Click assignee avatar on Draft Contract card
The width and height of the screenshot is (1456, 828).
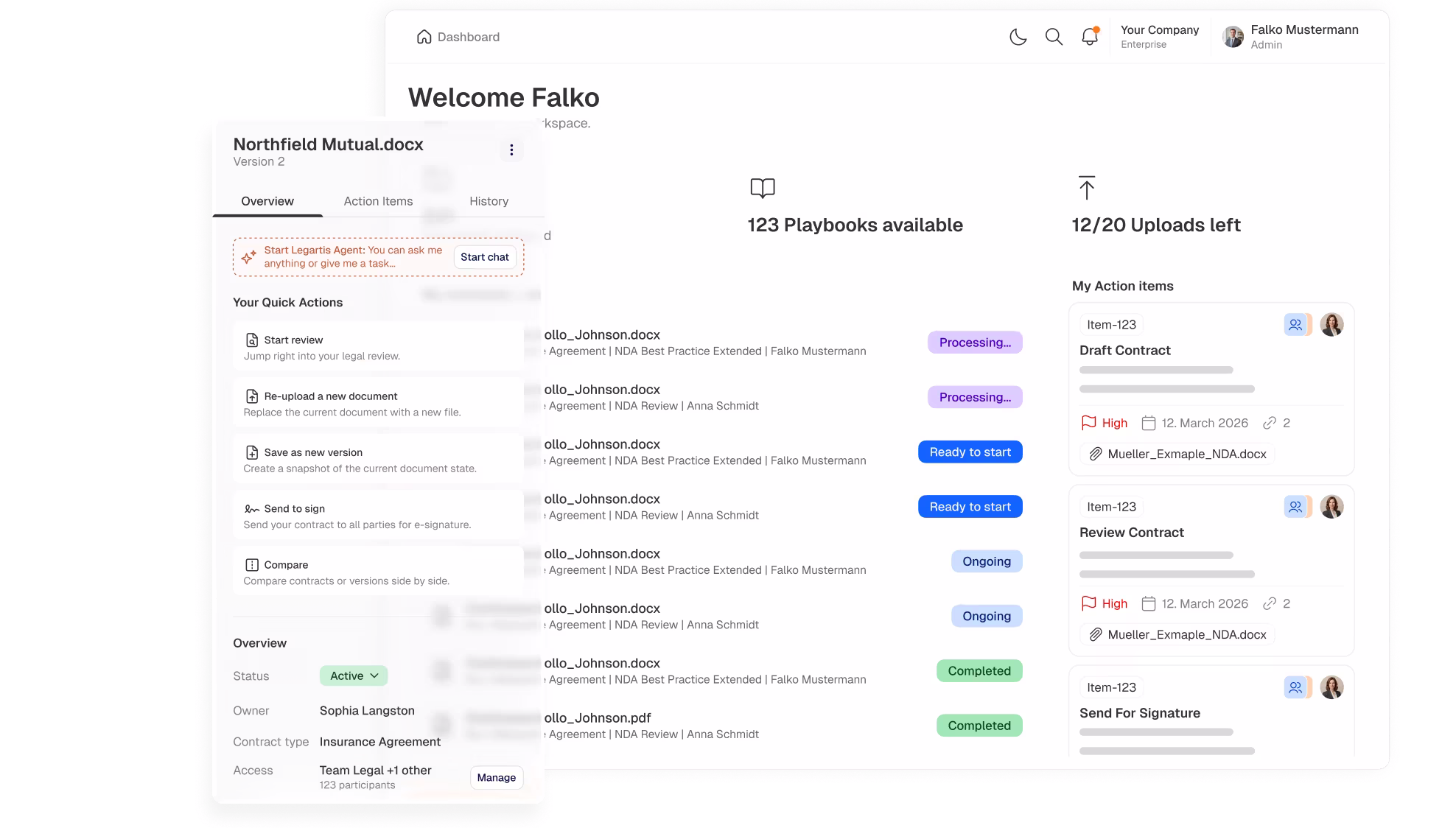[x=1331, y=325]
